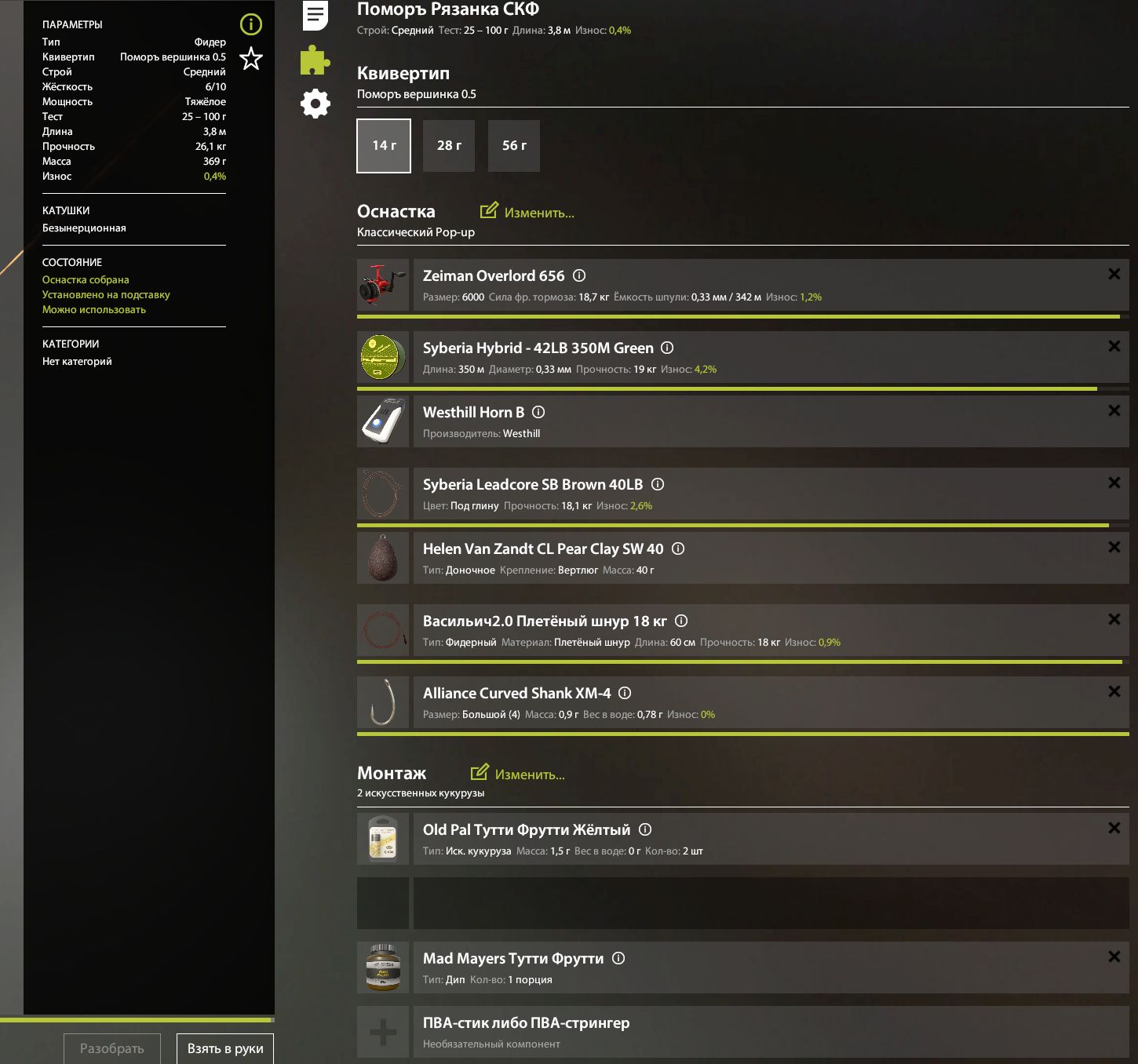Click the Syberia Leadcore thumbnail
This screenshot has height=1064, width=1138.
coord(383,494)
